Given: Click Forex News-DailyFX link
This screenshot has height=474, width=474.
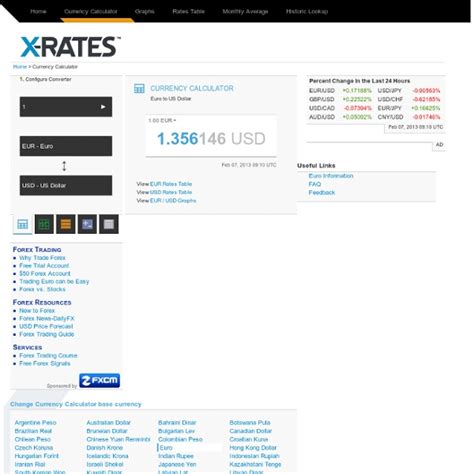Looking at the screenshot, I should tap(47, 318).
